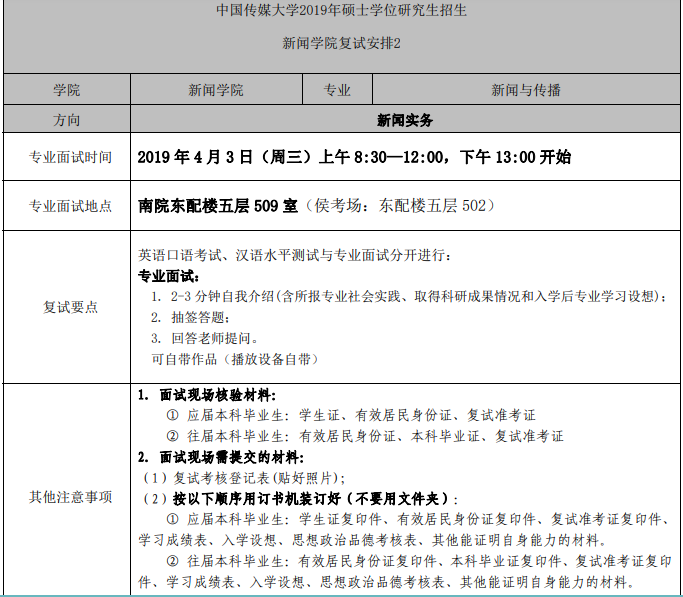Click the 方向 row label cell
Screen dimensions: 683x597
coord(67,120)
